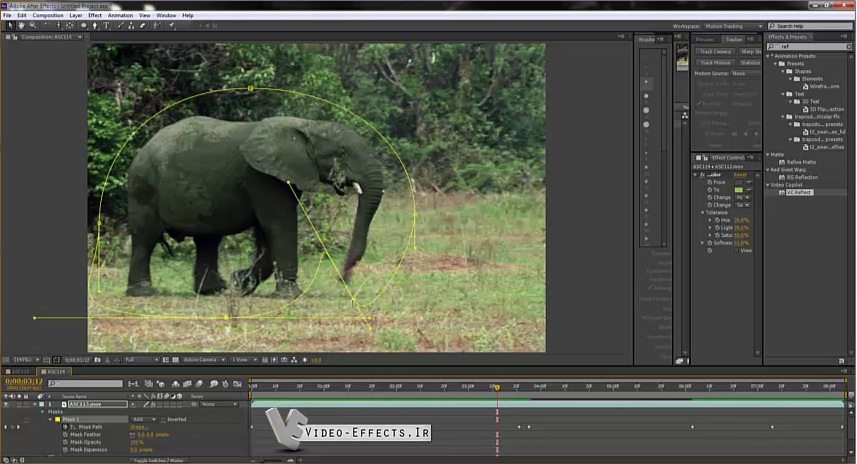Select the Selection arrow tool

click(10, 26)
